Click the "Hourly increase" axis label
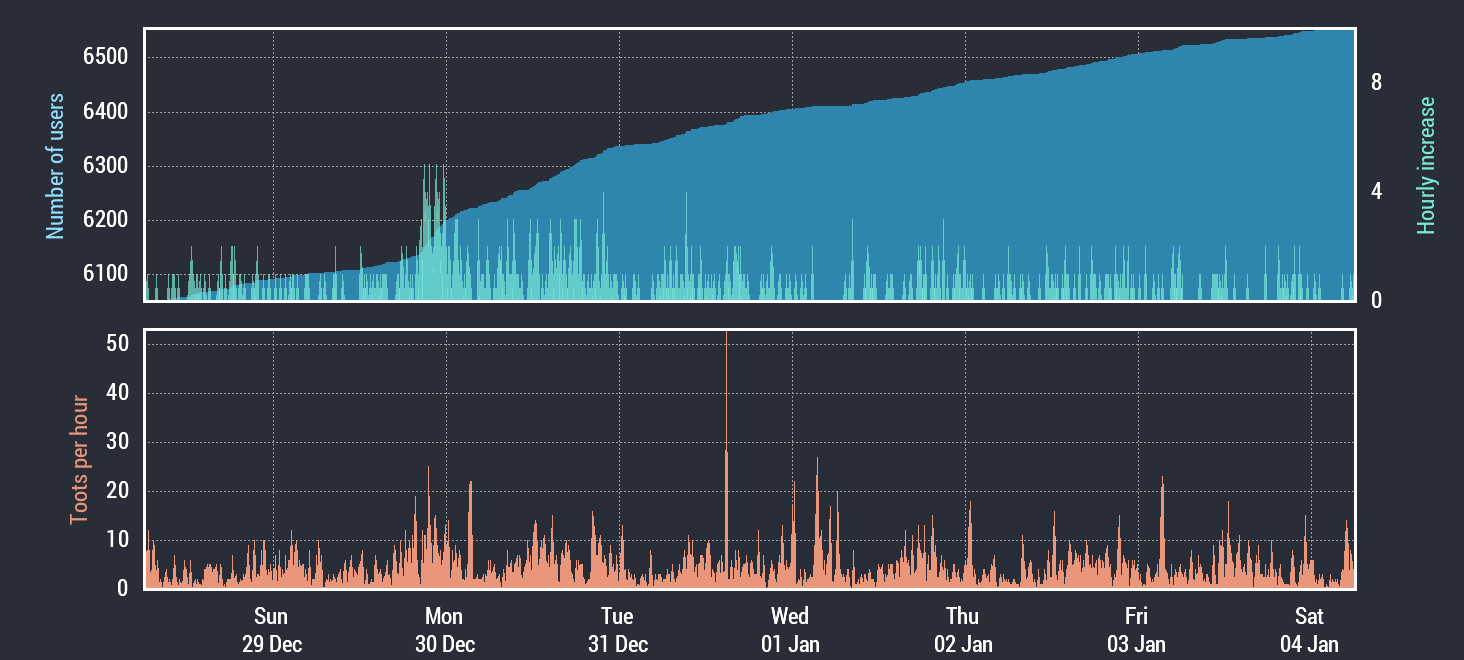The height and width of the screenshot is (660, 1464). pyautogui.click(x=1426, y=166)
